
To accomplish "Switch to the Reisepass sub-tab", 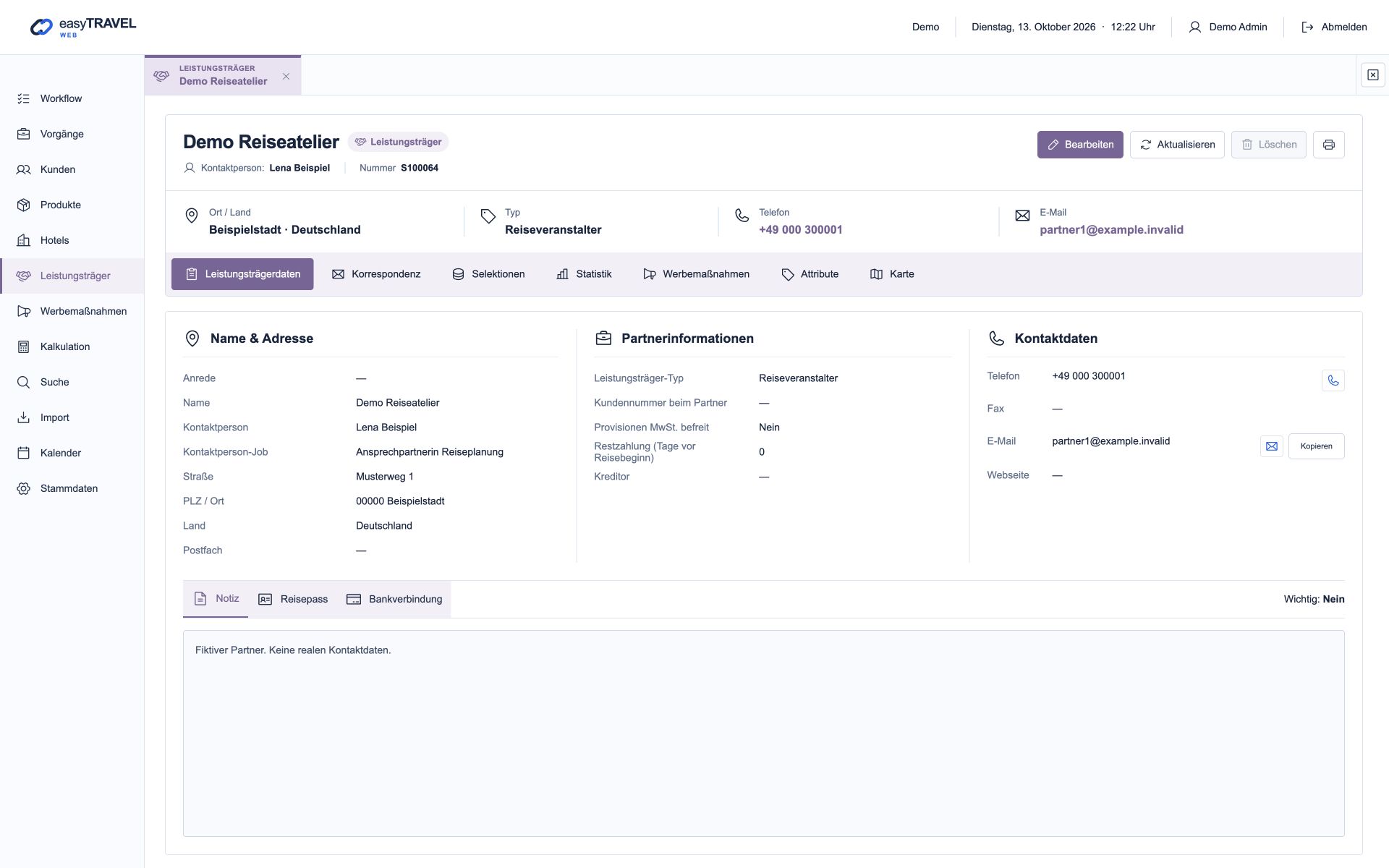I will (x=293, y=599).
